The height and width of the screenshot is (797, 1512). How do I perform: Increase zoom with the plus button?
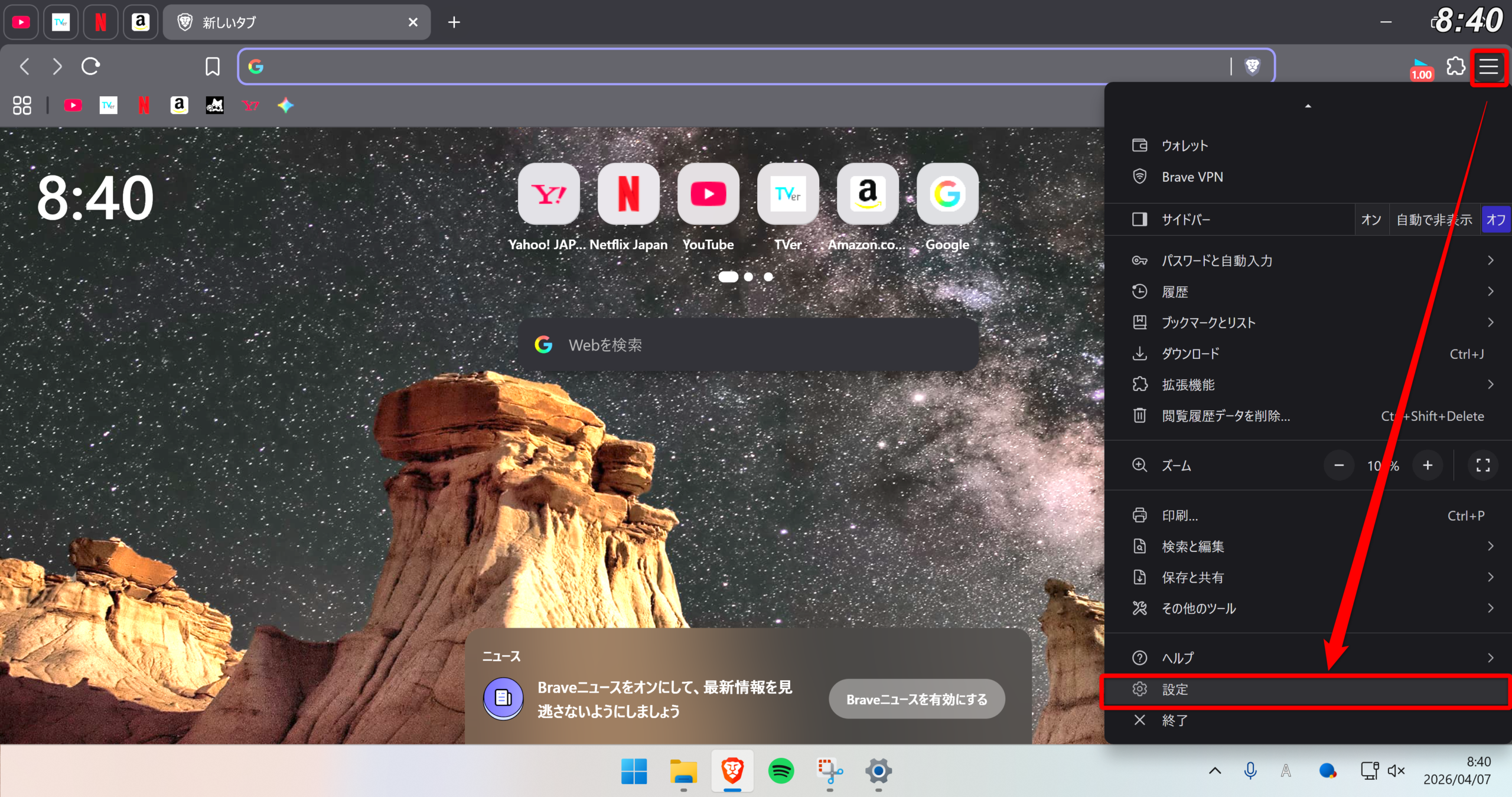click(x=1428, y=465)
